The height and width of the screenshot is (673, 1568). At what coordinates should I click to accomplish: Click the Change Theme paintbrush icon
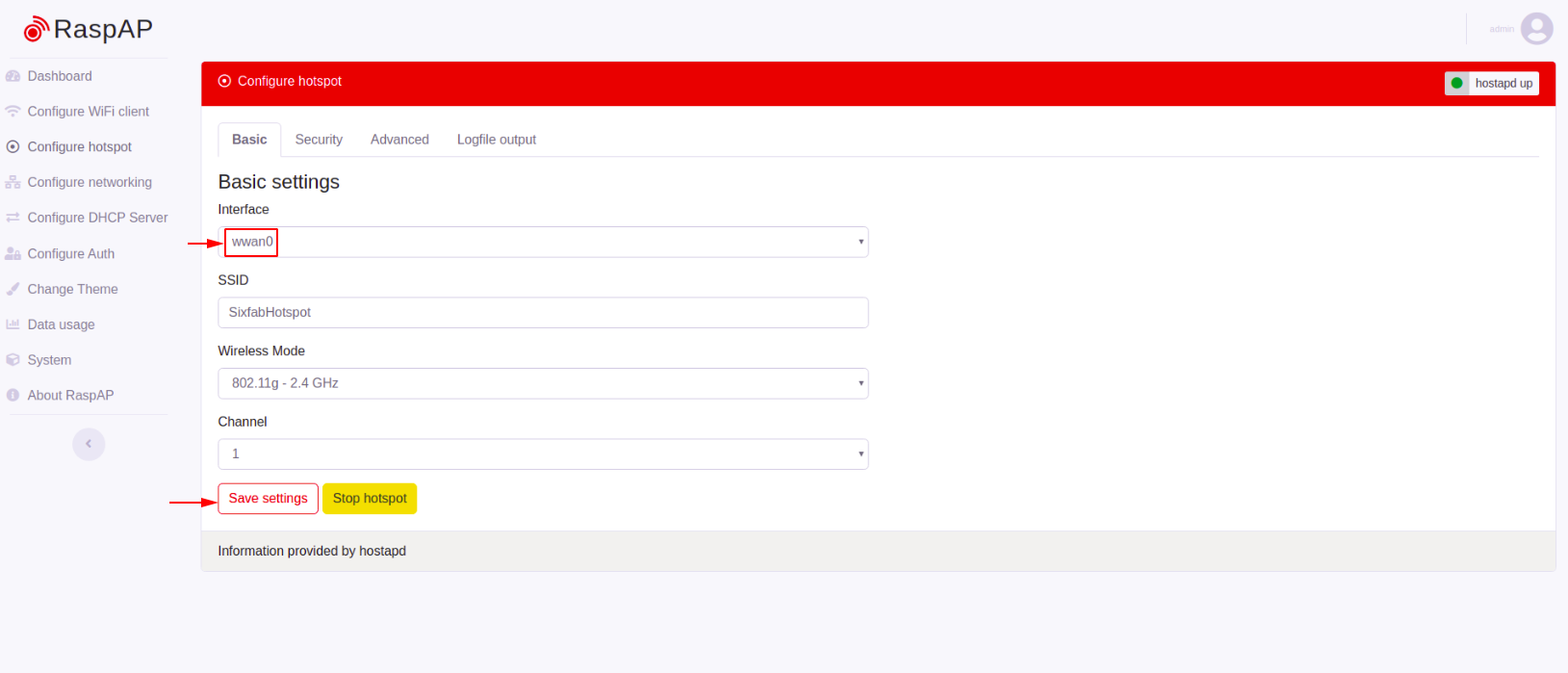point(13,289)
